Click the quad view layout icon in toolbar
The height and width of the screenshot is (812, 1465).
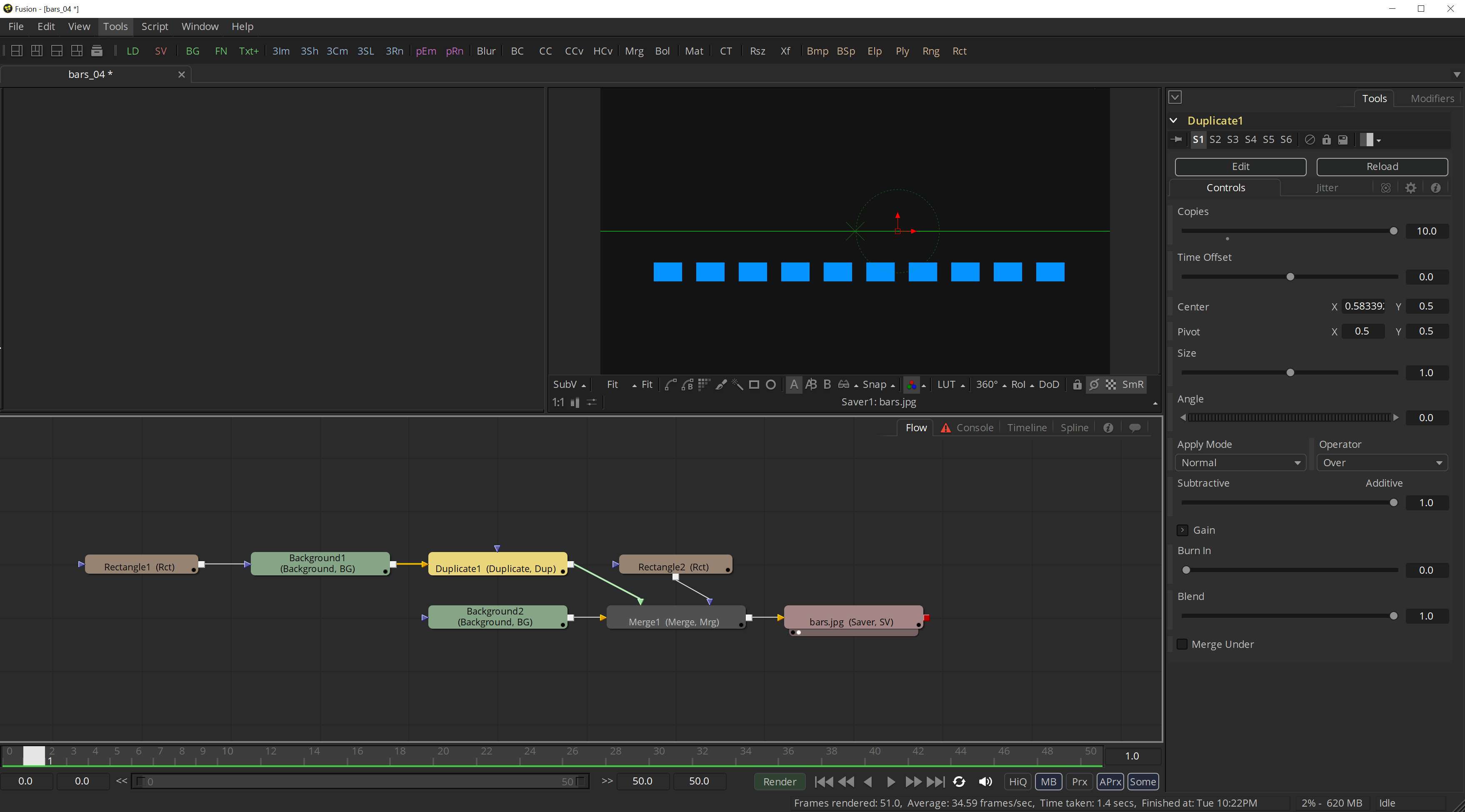click(x=77, y=50)
